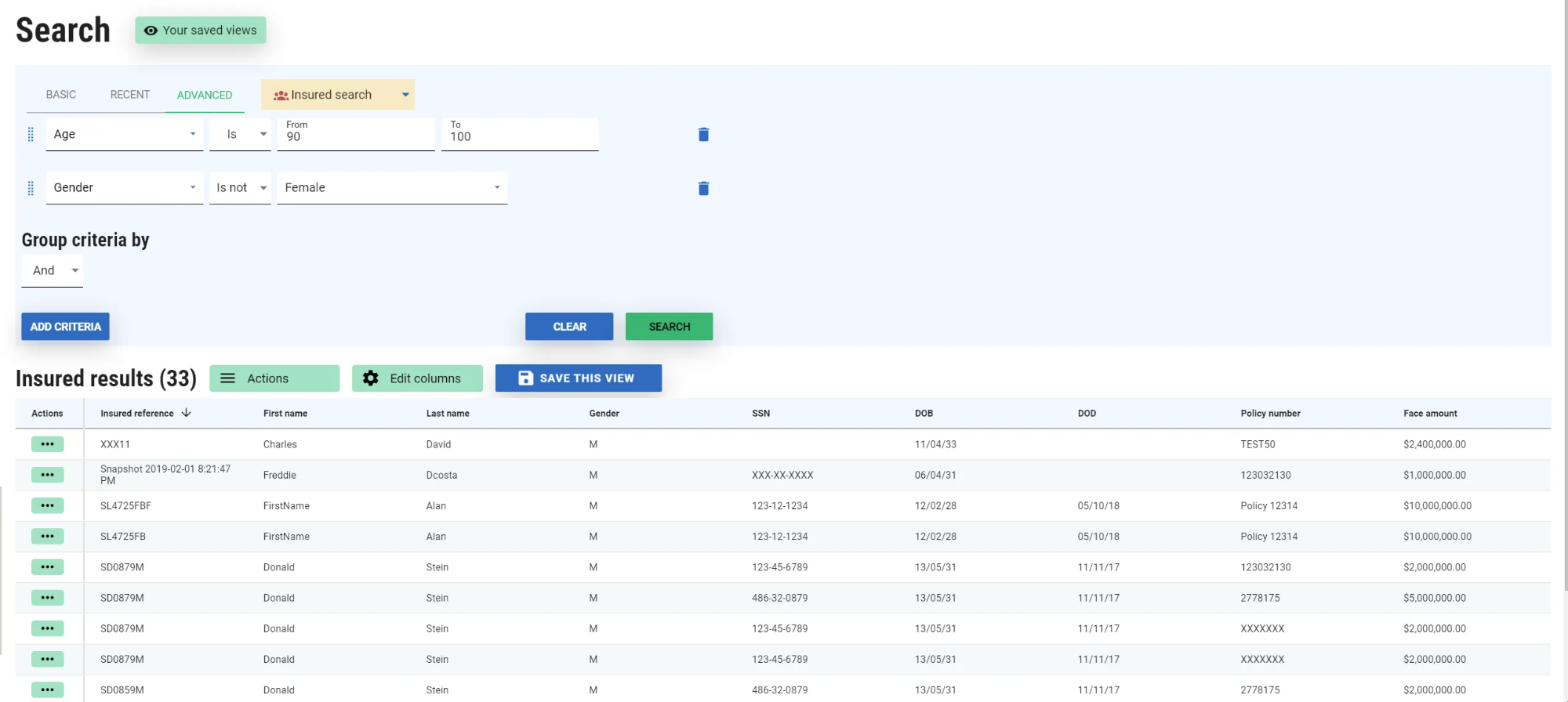Click the ADD CRITERIA button

[x=66, y=327]
